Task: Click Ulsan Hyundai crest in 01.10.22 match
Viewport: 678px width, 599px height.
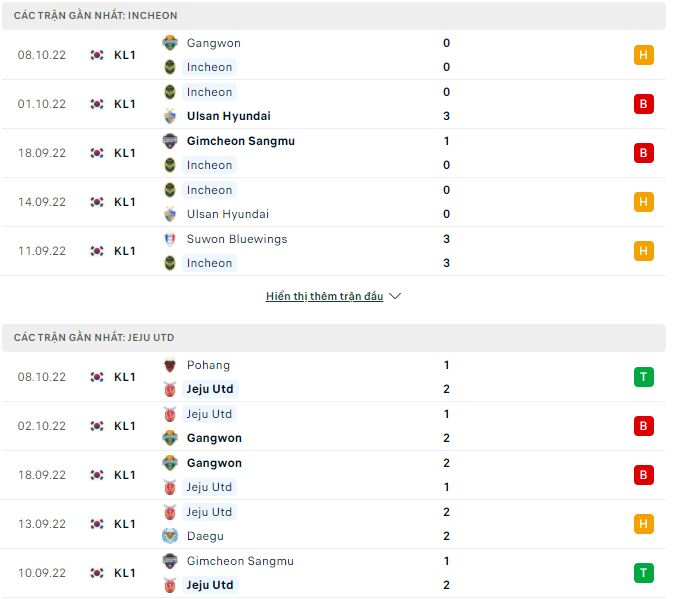Action: pyautogui.click(x=170, y=116)
